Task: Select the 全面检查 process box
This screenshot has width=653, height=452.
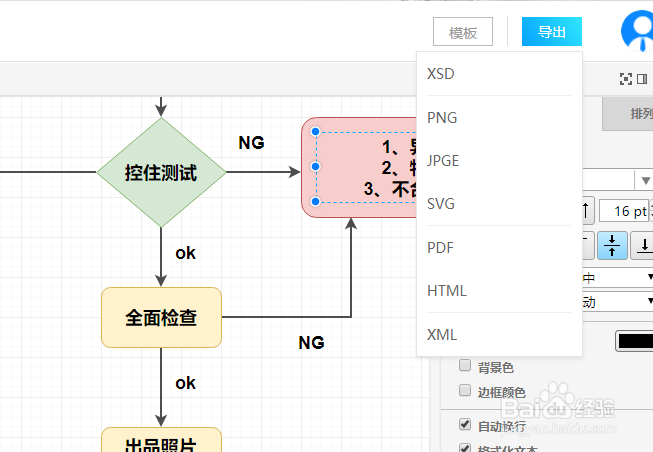Action: click(161, 317)
